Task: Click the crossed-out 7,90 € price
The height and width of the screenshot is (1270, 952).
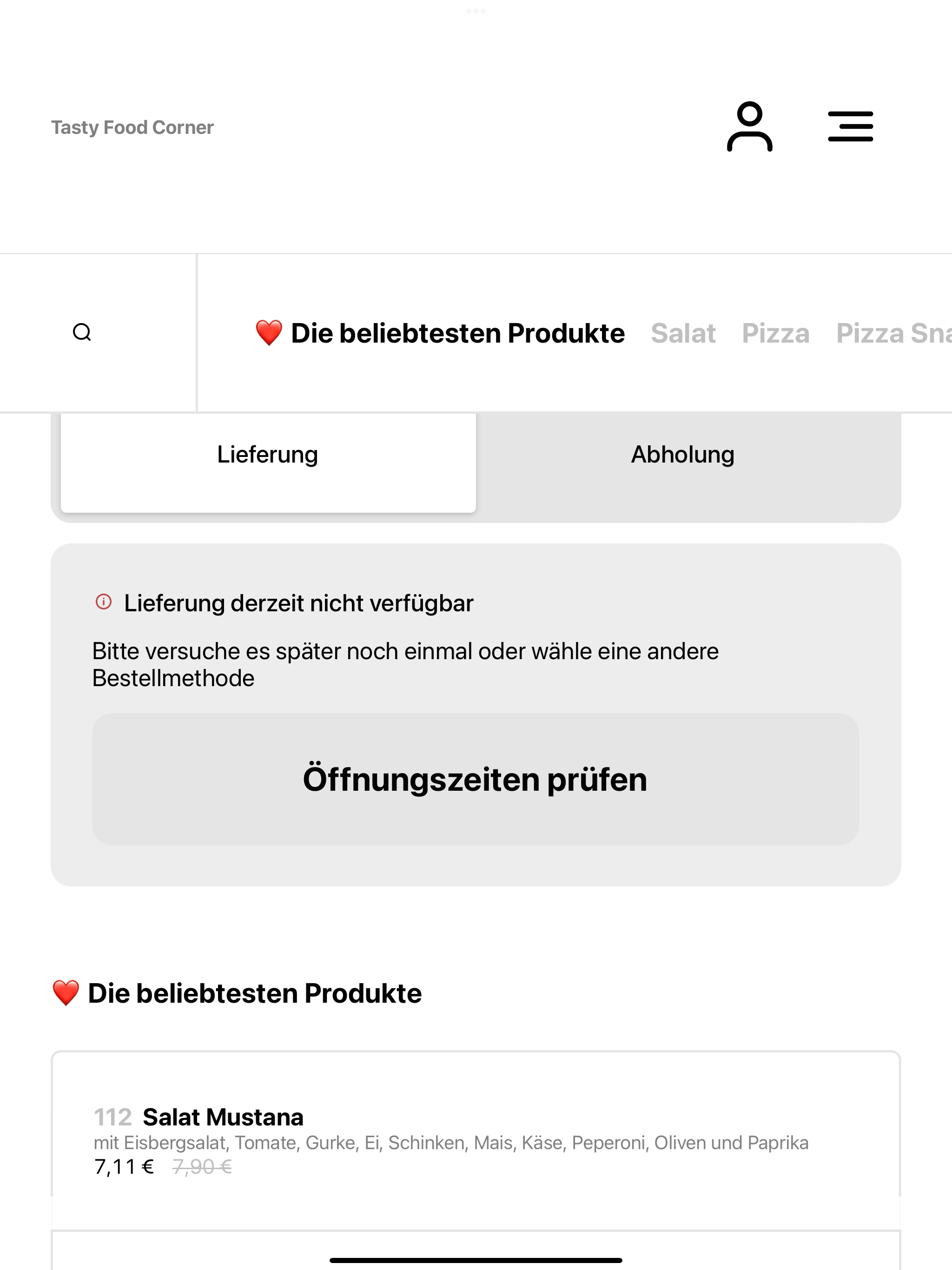Action: [202, 1167]
